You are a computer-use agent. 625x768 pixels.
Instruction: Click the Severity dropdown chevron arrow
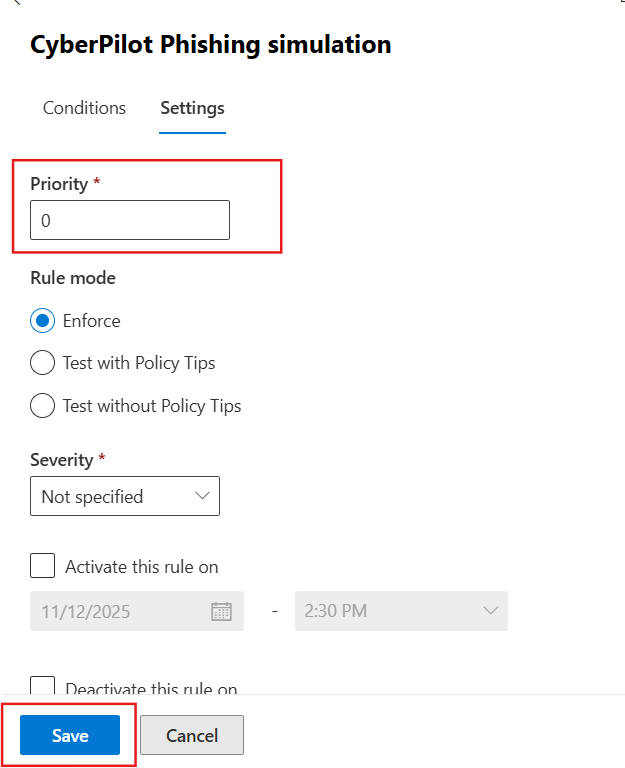202,496
